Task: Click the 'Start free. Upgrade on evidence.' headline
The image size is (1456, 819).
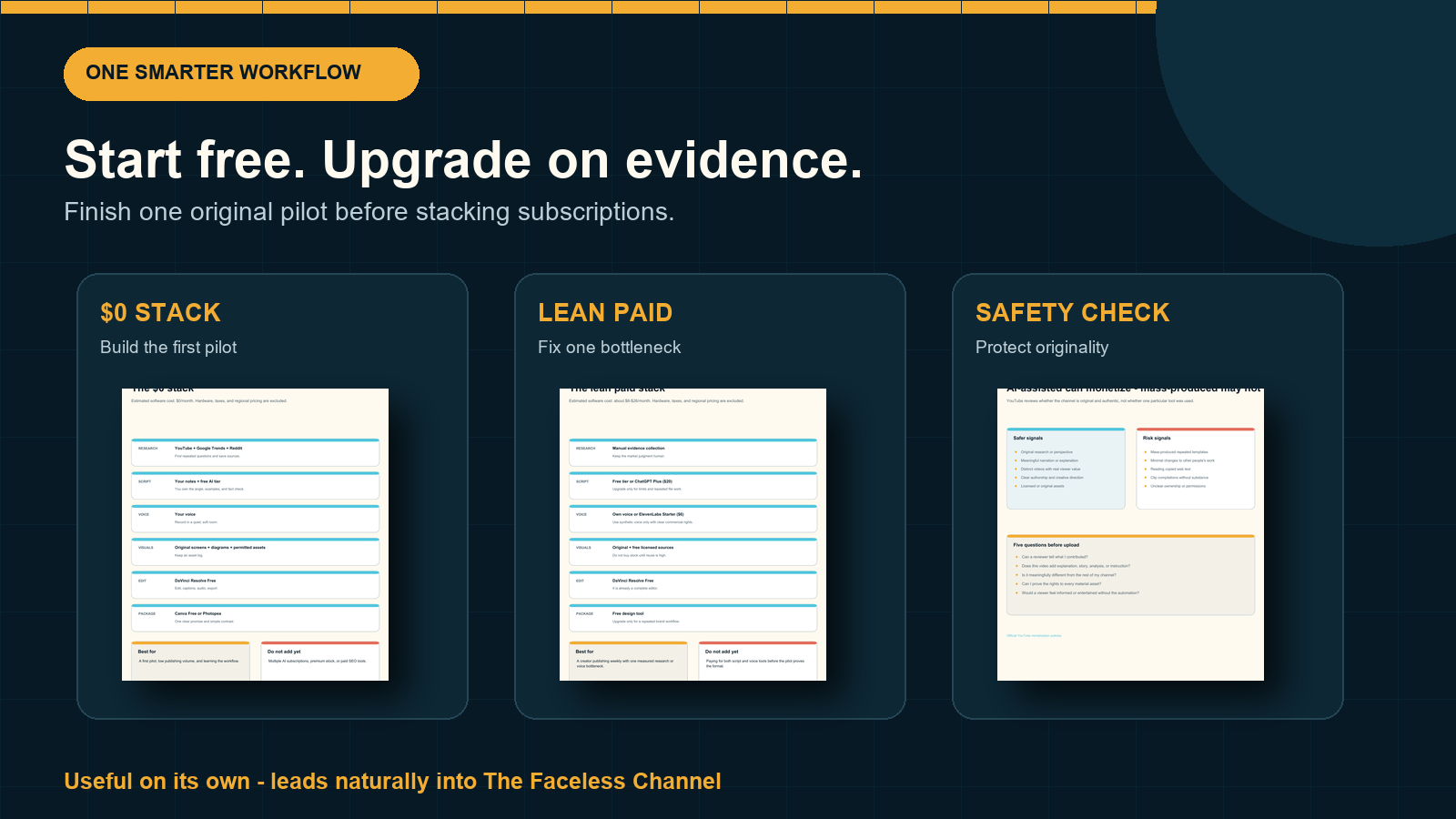Action: [x=463, y=160]
